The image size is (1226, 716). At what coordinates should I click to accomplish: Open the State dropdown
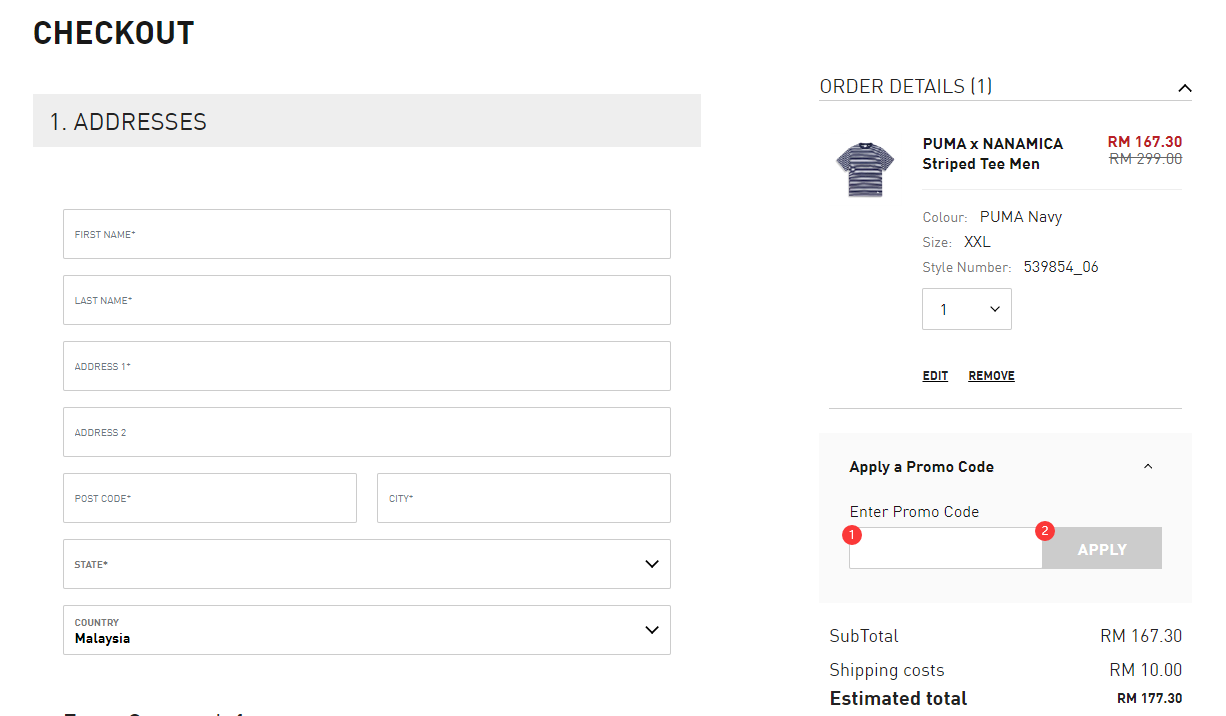[x=367, y=564]
